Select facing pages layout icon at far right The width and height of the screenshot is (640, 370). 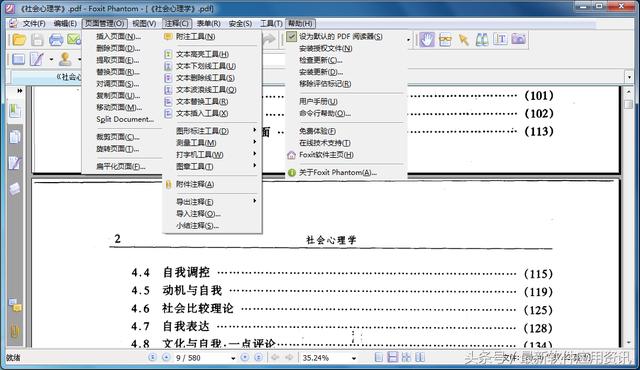click(420, 357)
